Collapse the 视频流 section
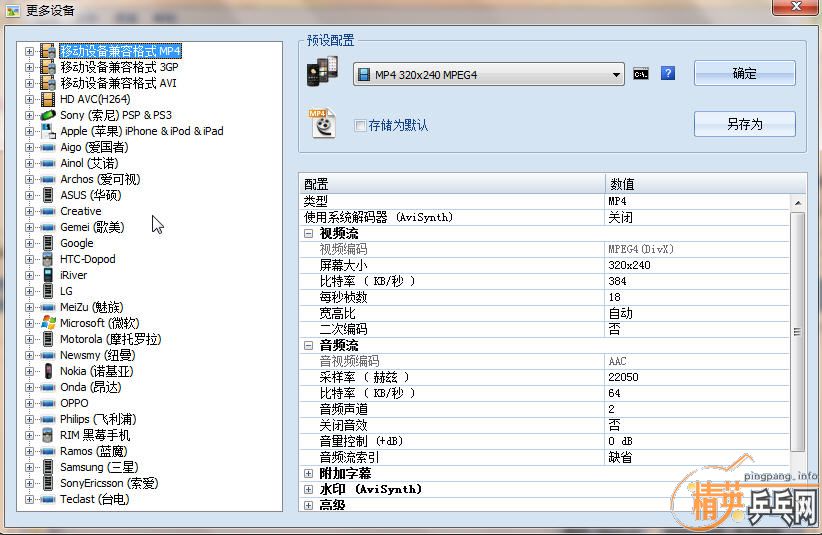Screen dimensions: 822x535 pos(308,233)
